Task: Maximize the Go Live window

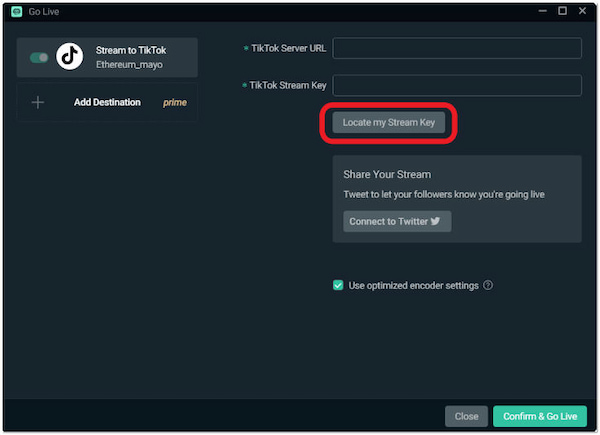Action: pyautogui.click(x=562, y=11)
